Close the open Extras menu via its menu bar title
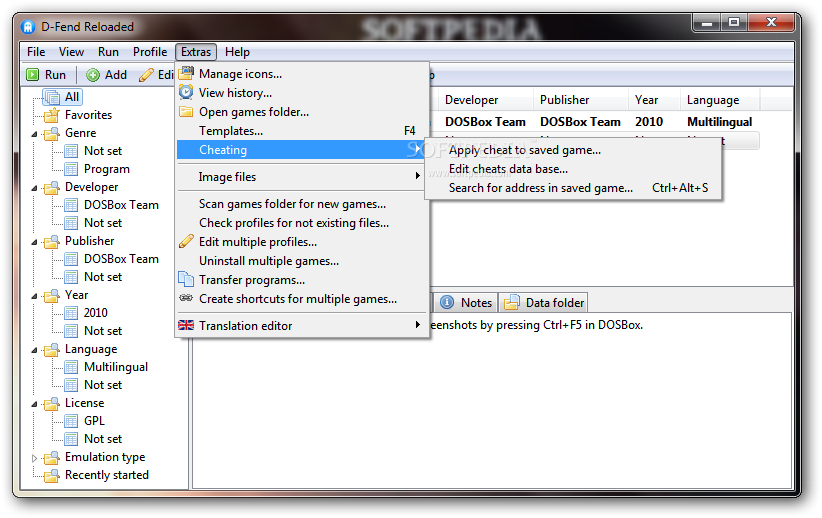822x518 pixels. pyautogui.click(x=196, y=52)
